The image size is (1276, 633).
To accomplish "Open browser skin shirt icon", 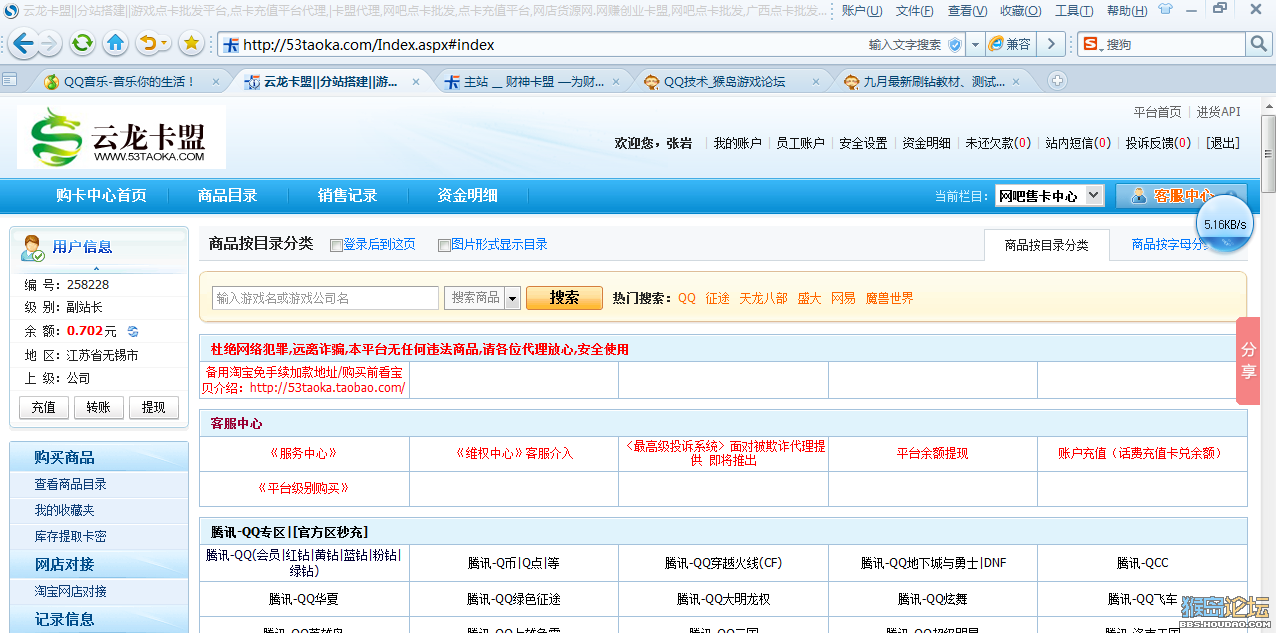I will 1165,10.
